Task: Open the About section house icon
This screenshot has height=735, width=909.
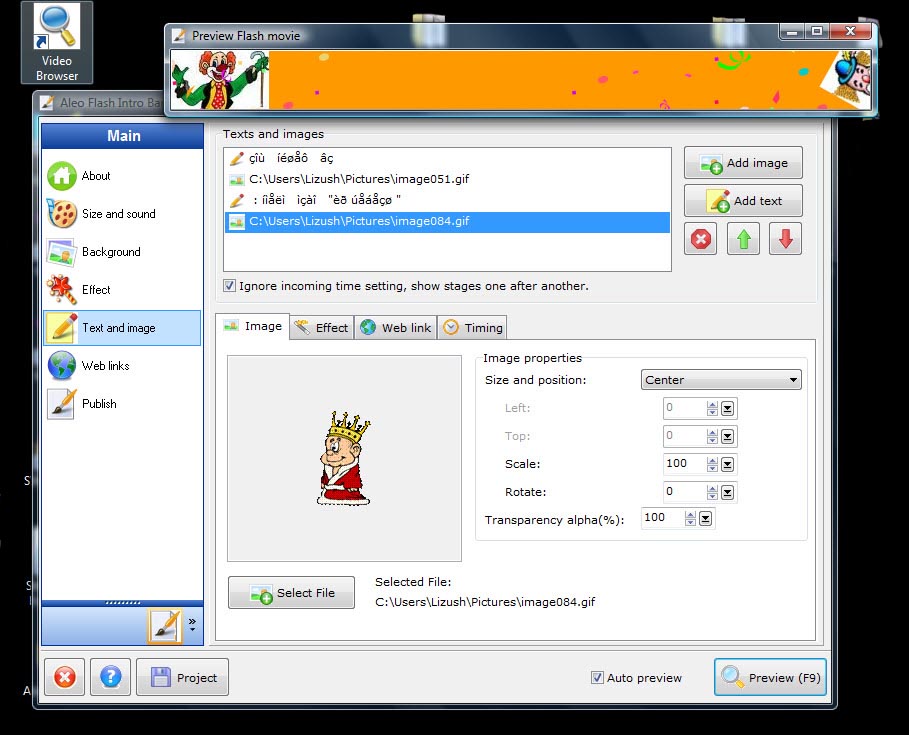Action: 62,176
